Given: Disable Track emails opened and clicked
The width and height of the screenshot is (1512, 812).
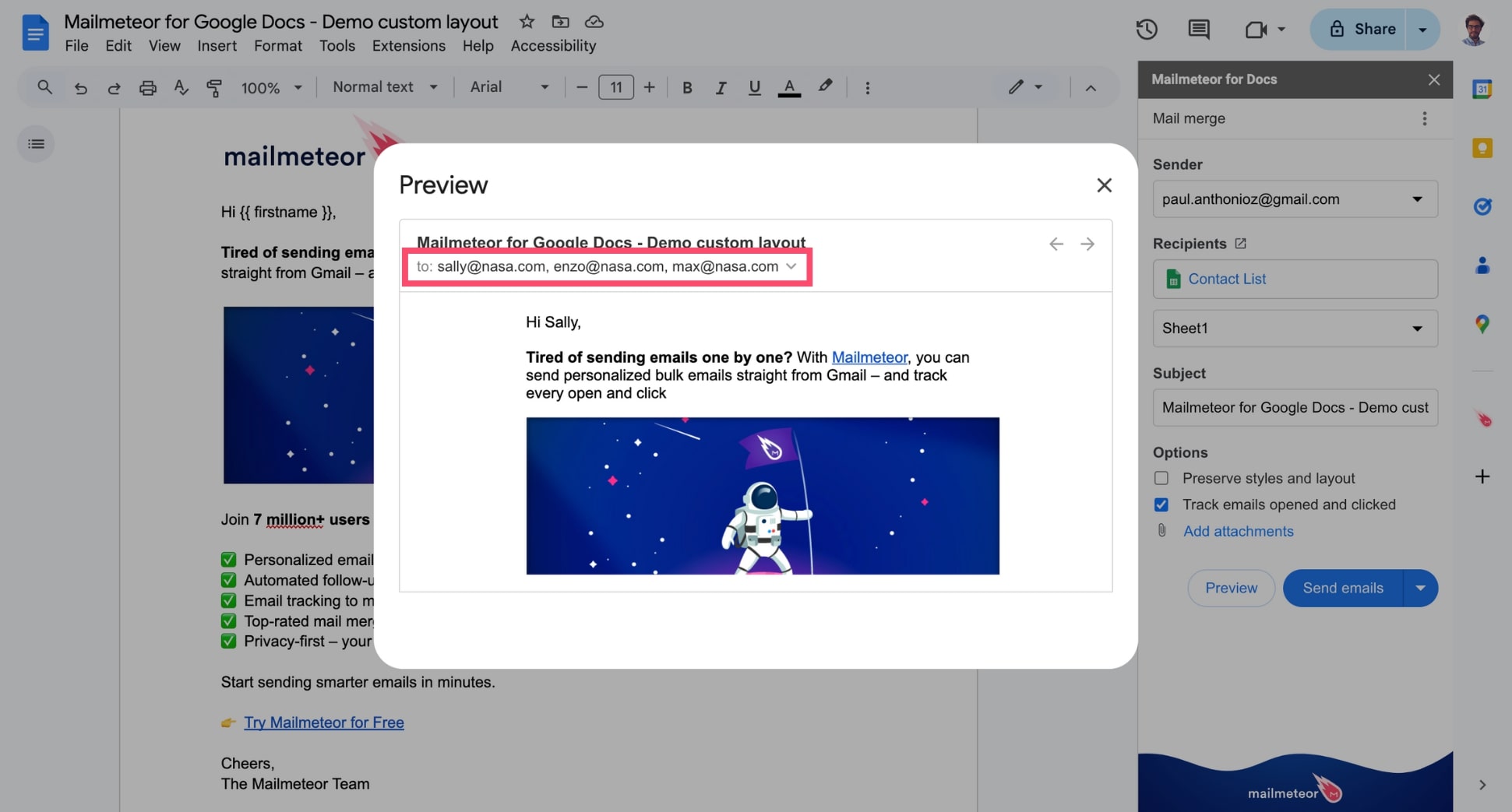Looking at the screenshot, I should (x=1161, y=504).
